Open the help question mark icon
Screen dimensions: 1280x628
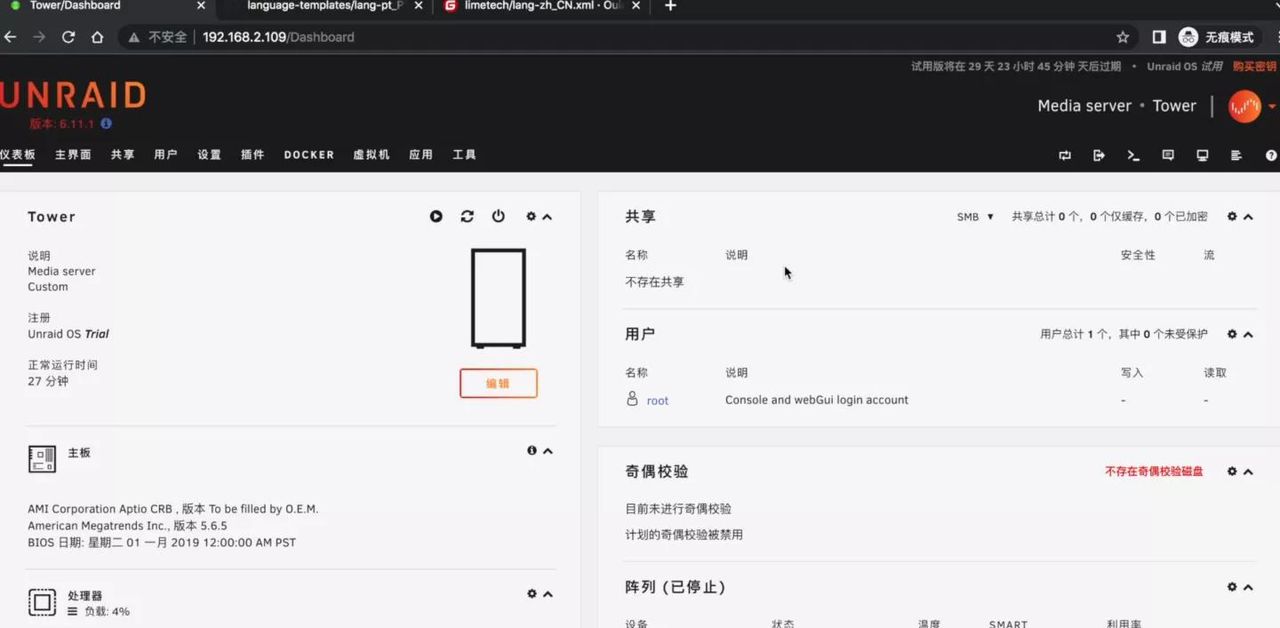coord(1271,155)
